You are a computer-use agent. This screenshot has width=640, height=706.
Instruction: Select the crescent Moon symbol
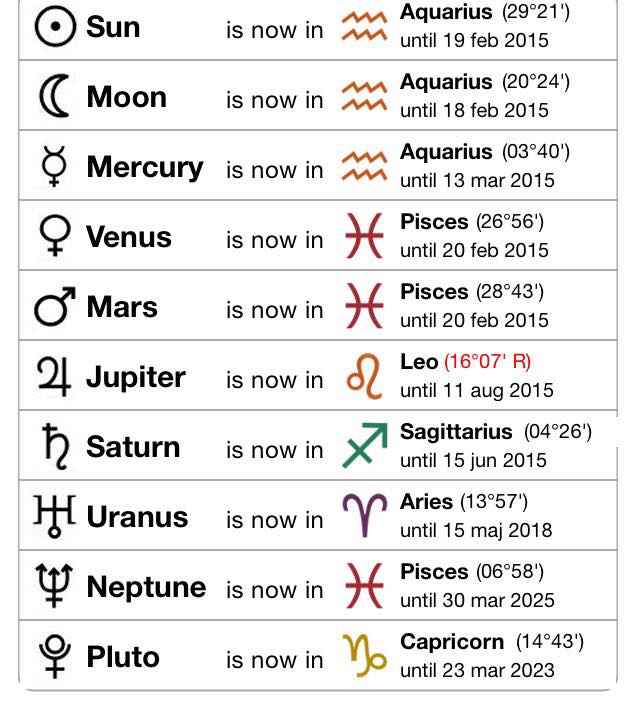coord(54,96)
